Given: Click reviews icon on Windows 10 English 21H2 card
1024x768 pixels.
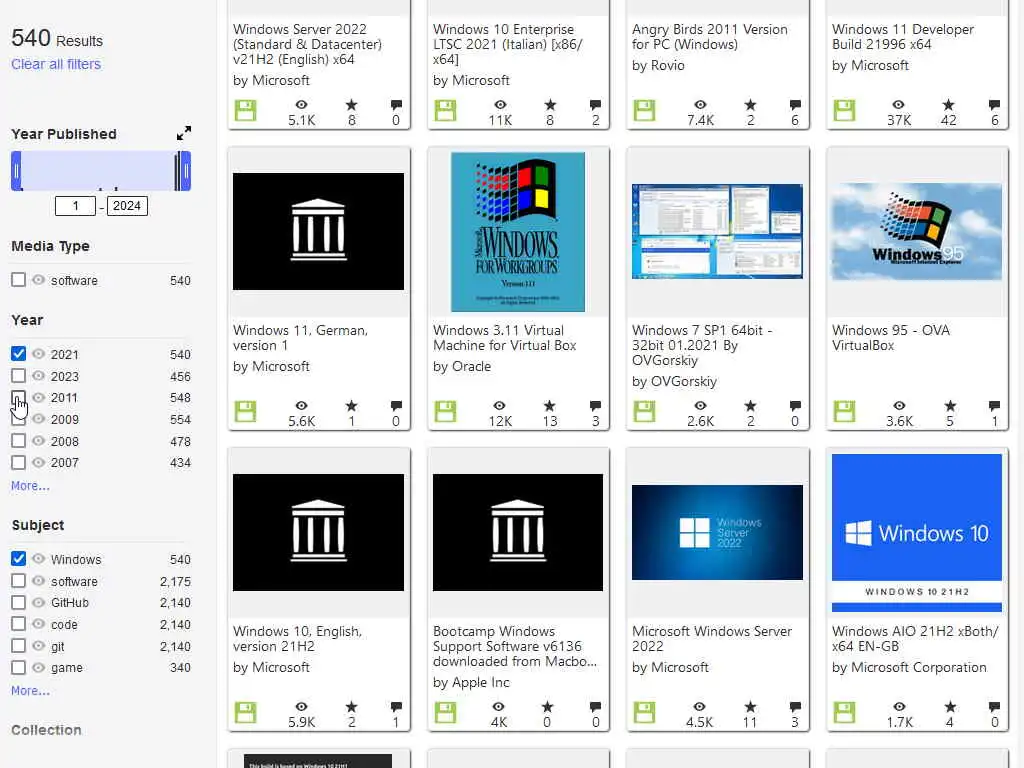Looking at the screenshot, I should (x=396, y=707).
